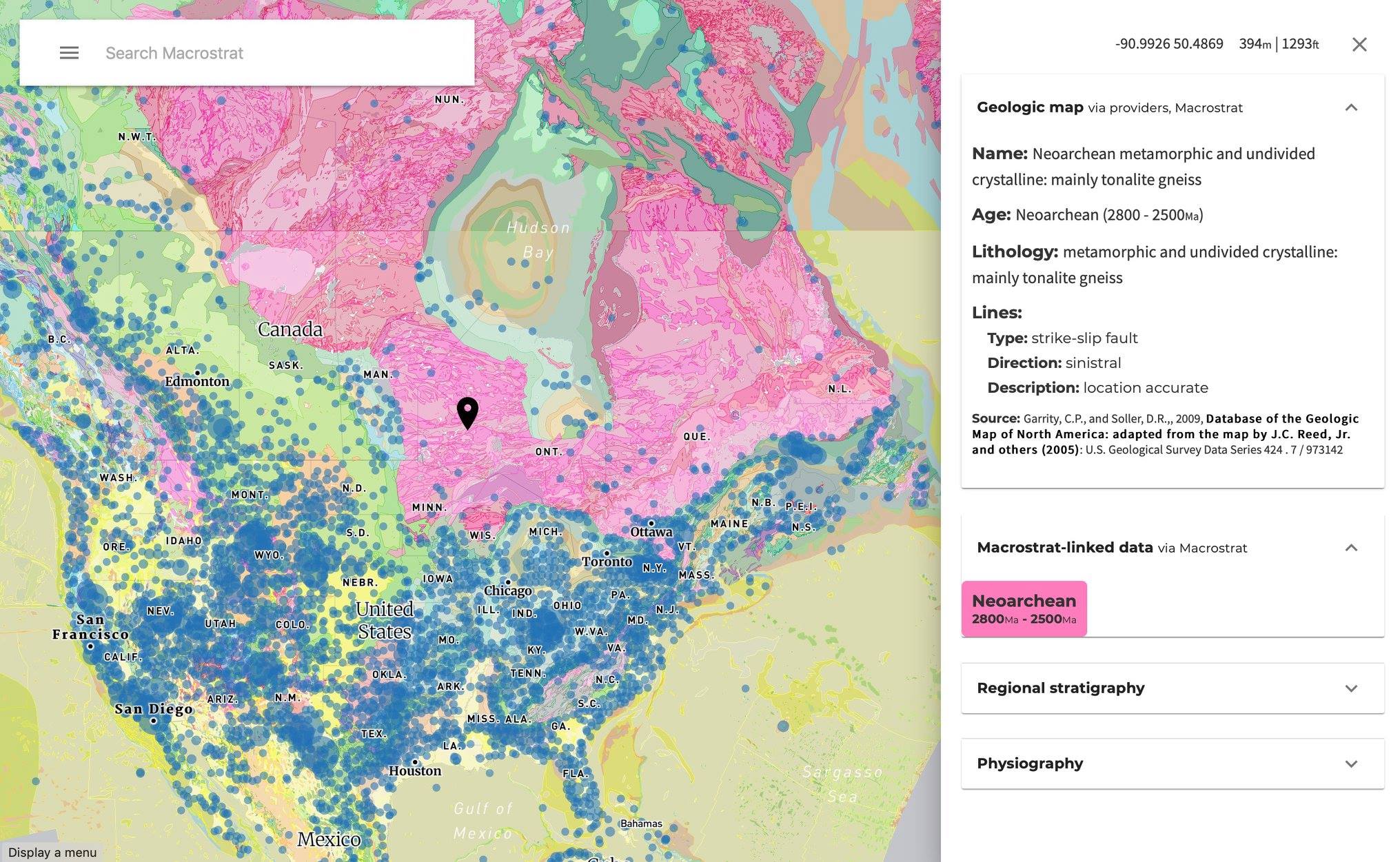This screenshot has height=862, width=1400.
Task: Click the elevation 394m | 1293ft text
Action: 1279,44
